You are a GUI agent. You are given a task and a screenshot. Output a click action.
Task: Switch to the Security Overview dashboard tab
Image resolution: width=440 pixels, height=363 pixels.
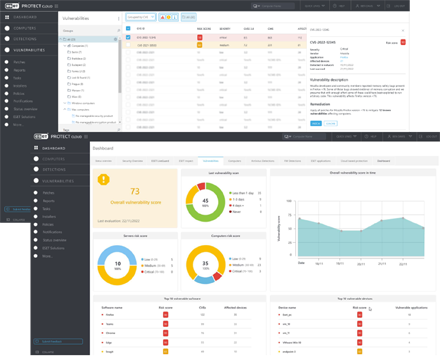(132, 161)
